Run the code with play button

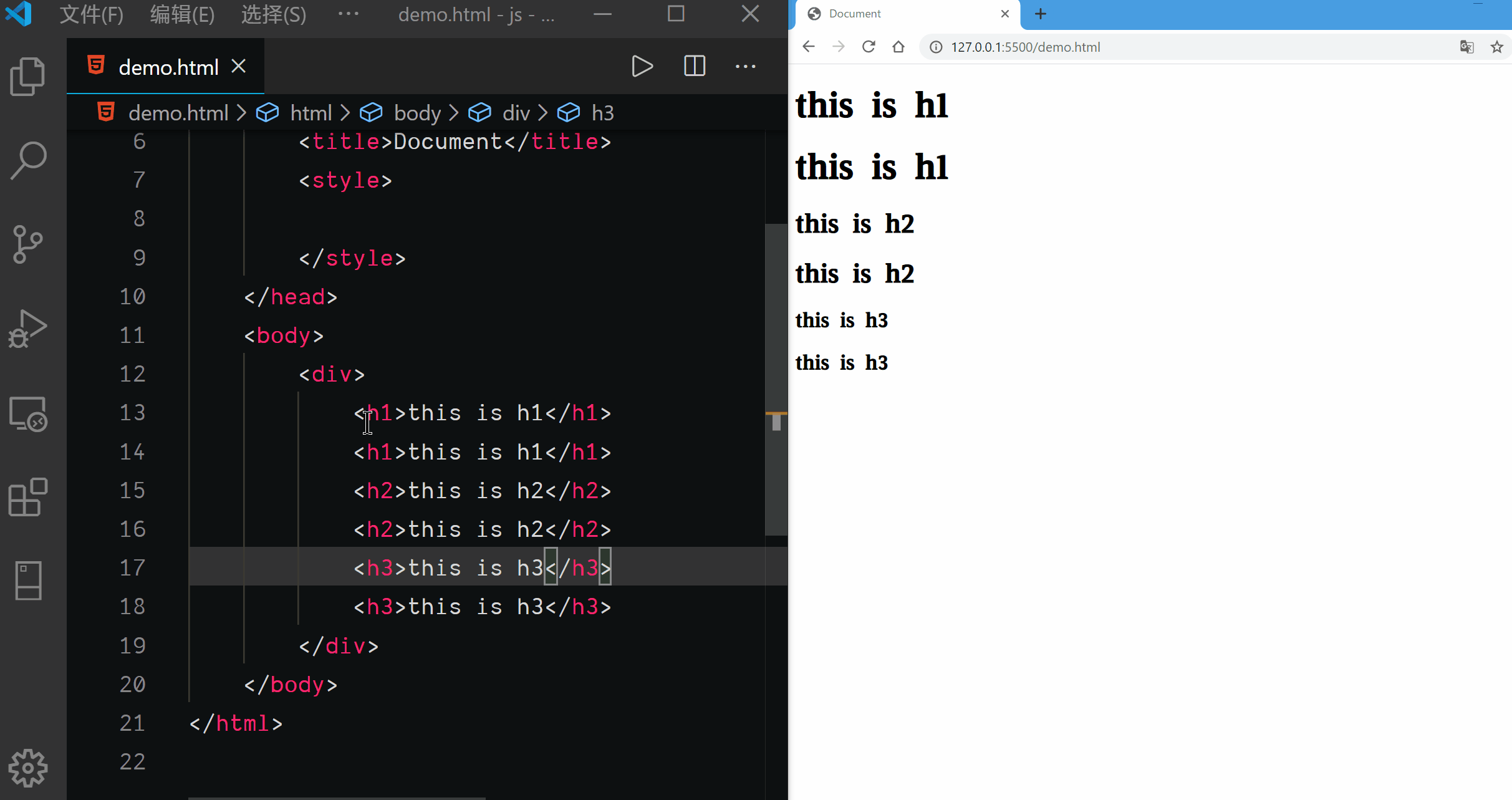642,66
